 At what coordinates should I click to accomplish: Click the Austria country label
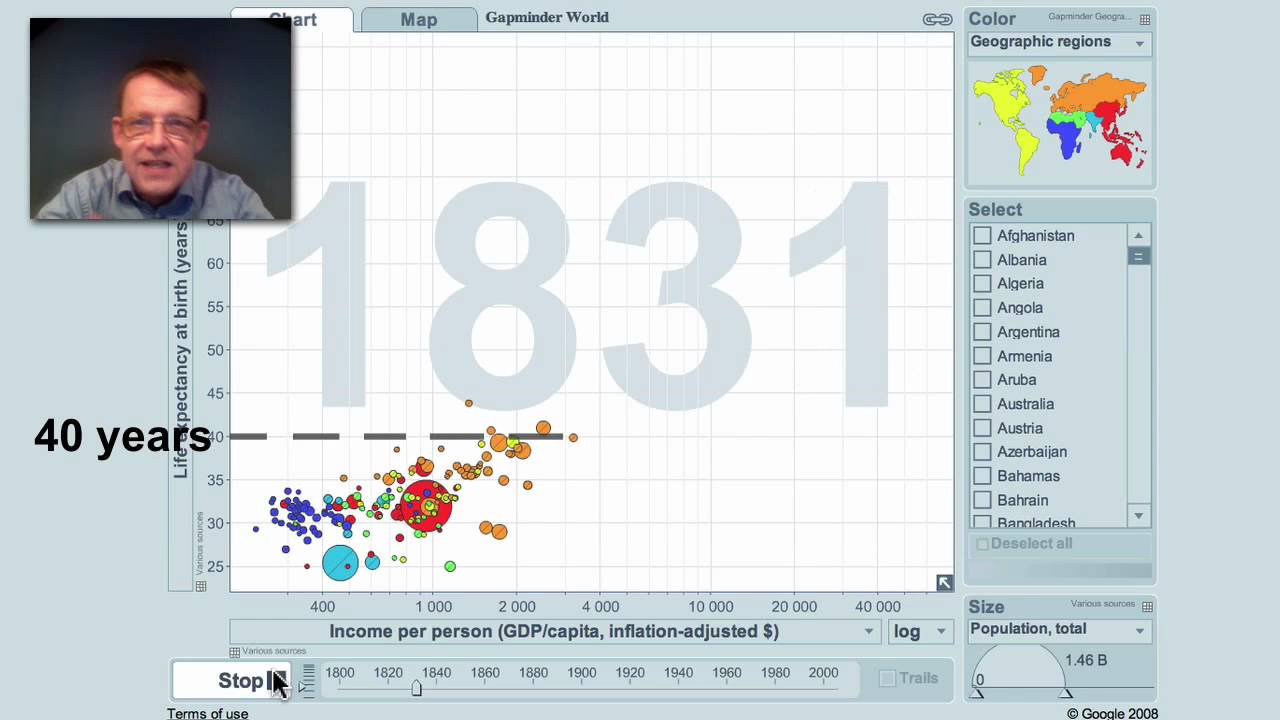1020,428
